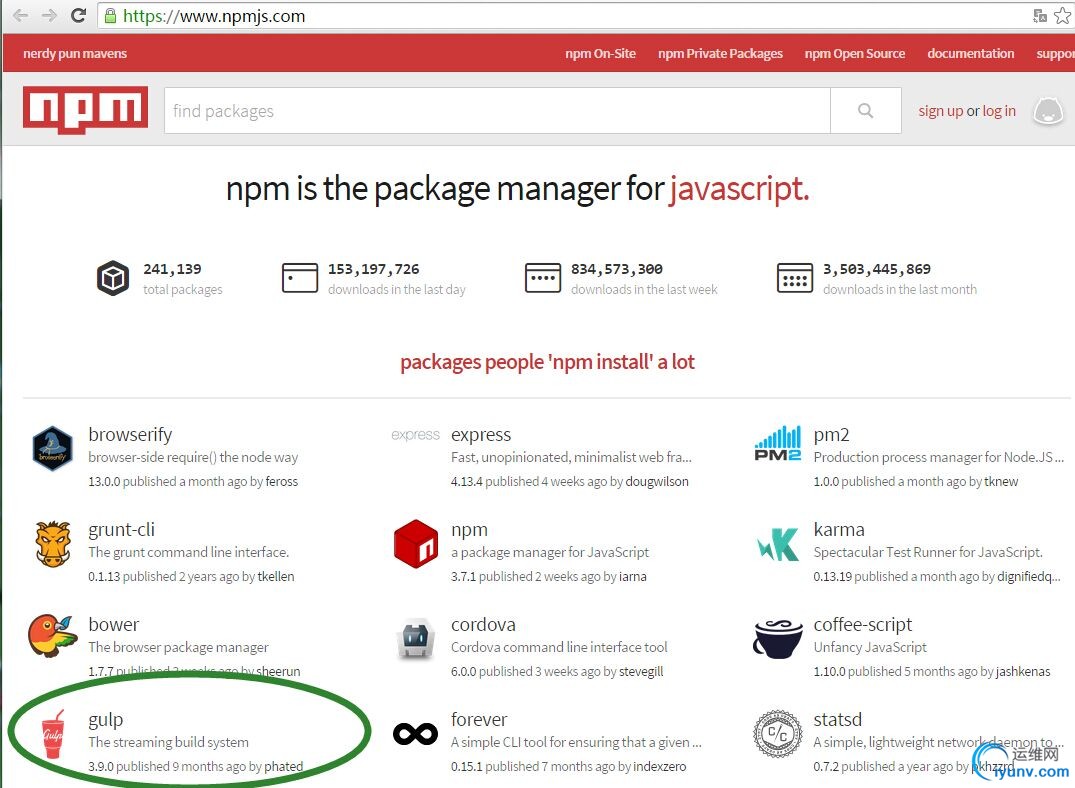Screen dimensions: 1075x788
Task: Open the statsd package link
Action: tap(838, 719)
